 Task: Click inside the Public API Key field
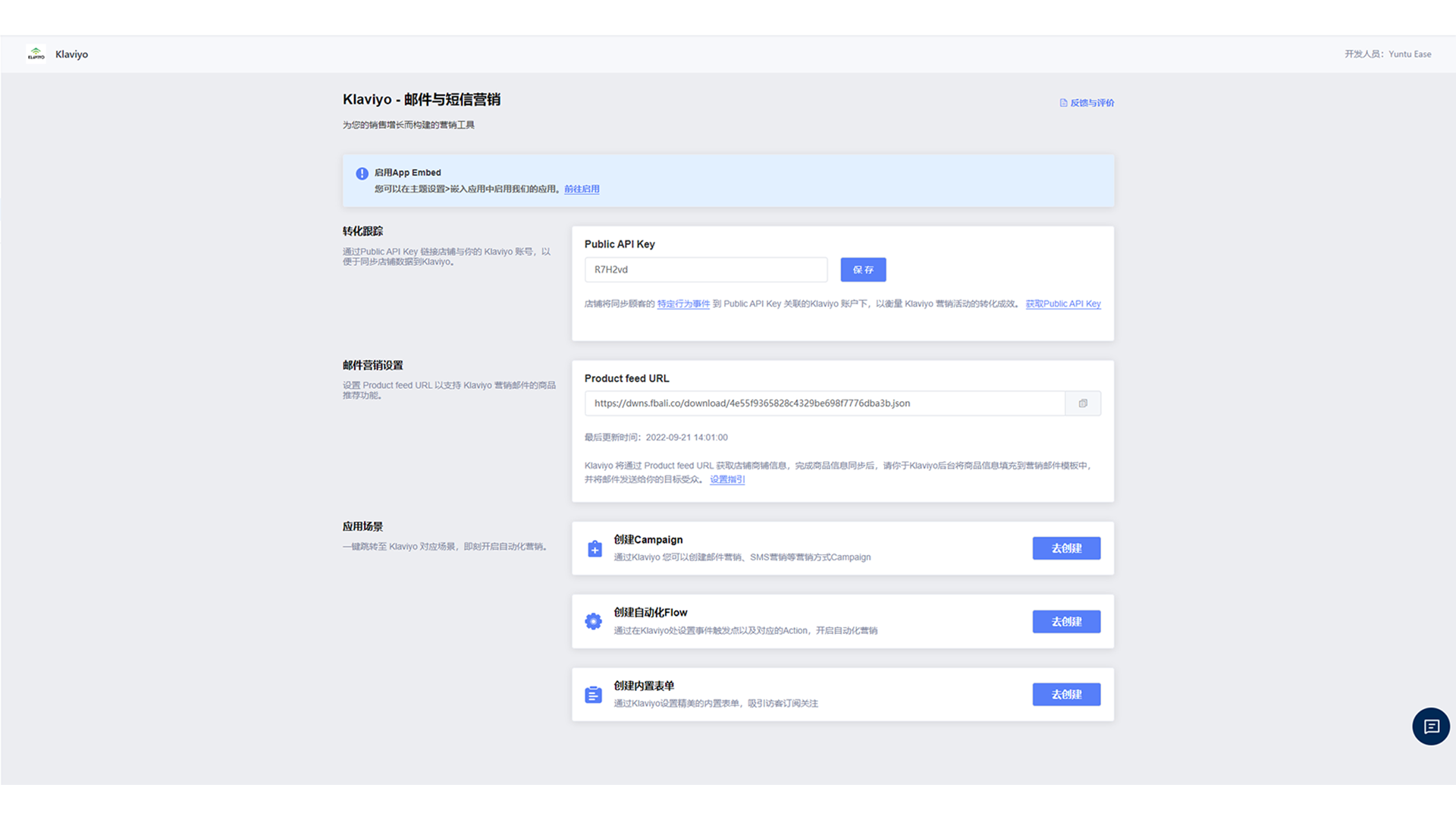[705, 270]
